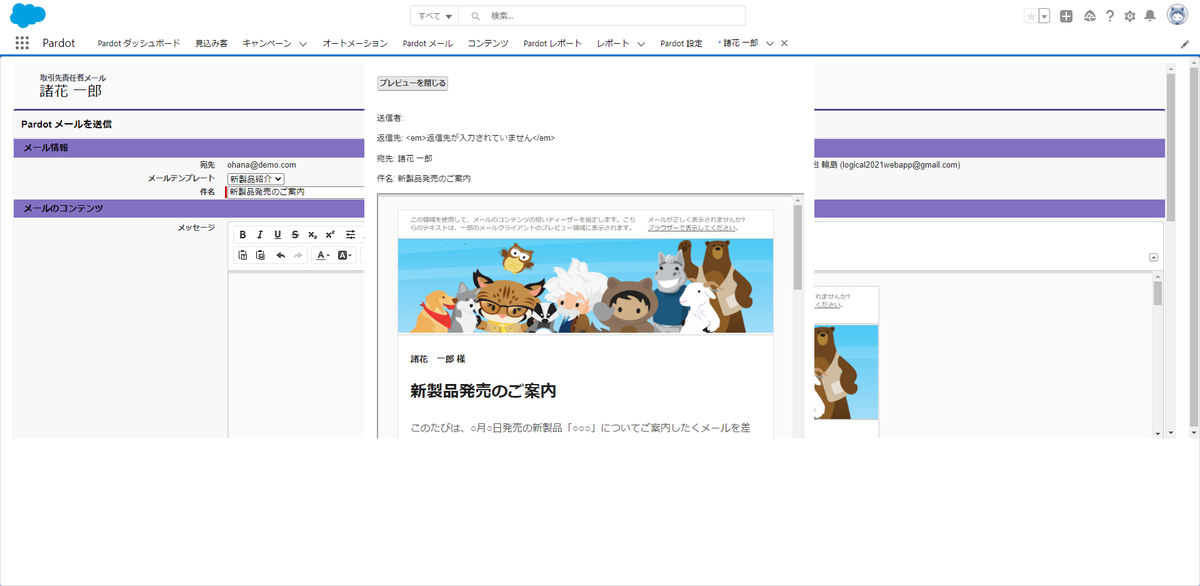
Task: Click the Salesforce cloud logo
Action: pyautogui.click(x=28, y=15)
